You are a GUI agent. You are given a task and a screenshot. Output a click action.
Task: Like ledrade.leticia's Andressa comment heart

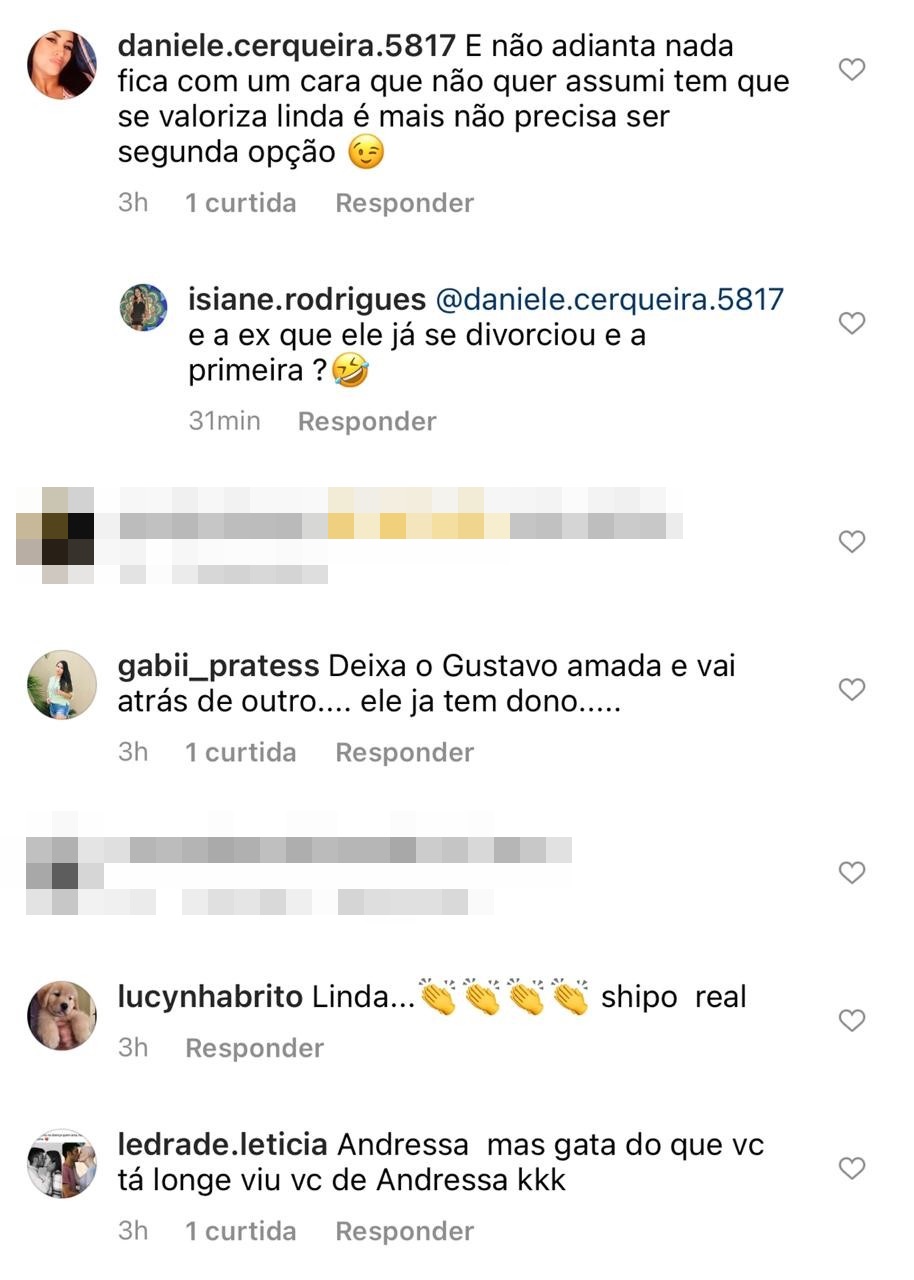point(851,1167)
